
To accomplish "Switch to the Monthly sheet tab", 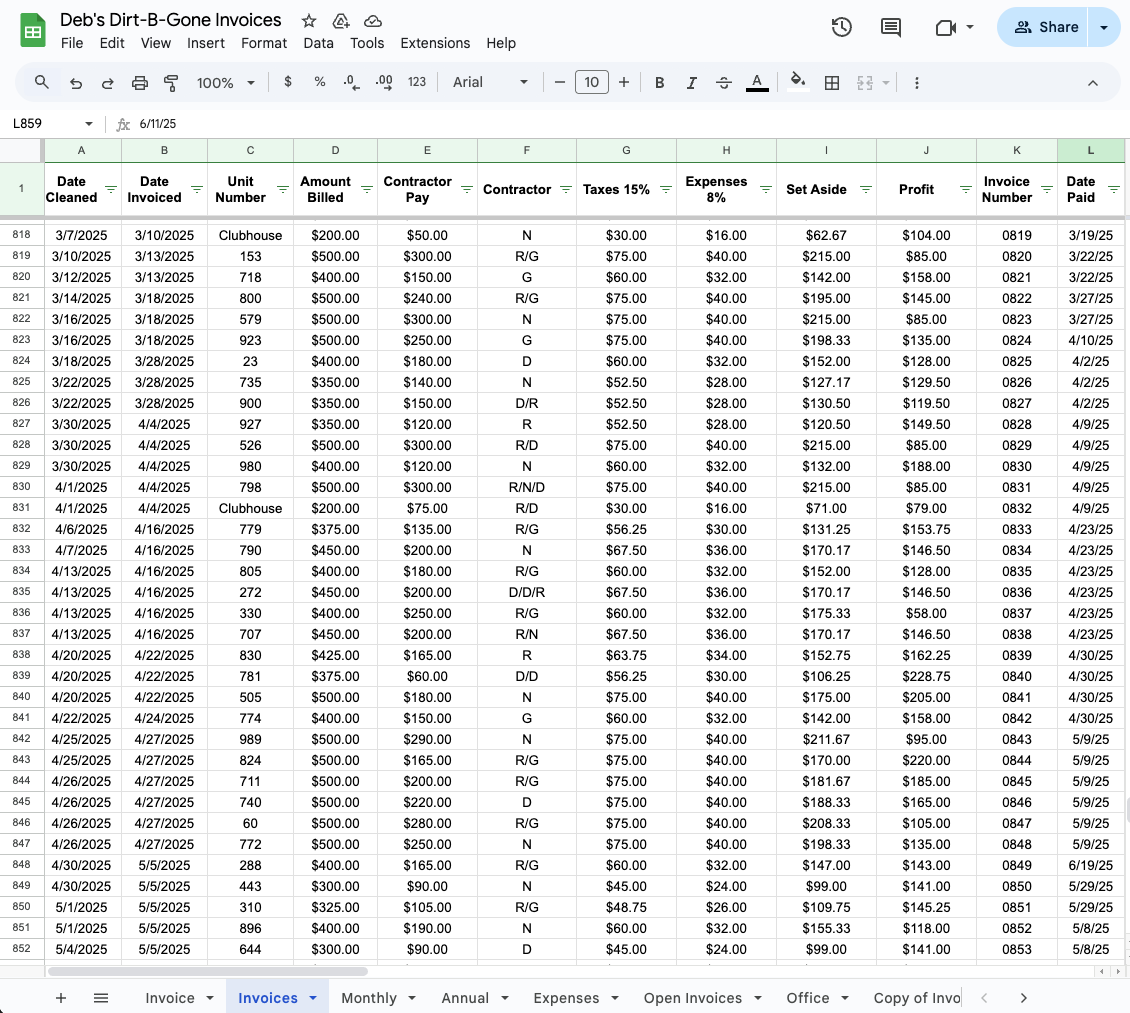I will pyautogui.click(x=370, y=997).
